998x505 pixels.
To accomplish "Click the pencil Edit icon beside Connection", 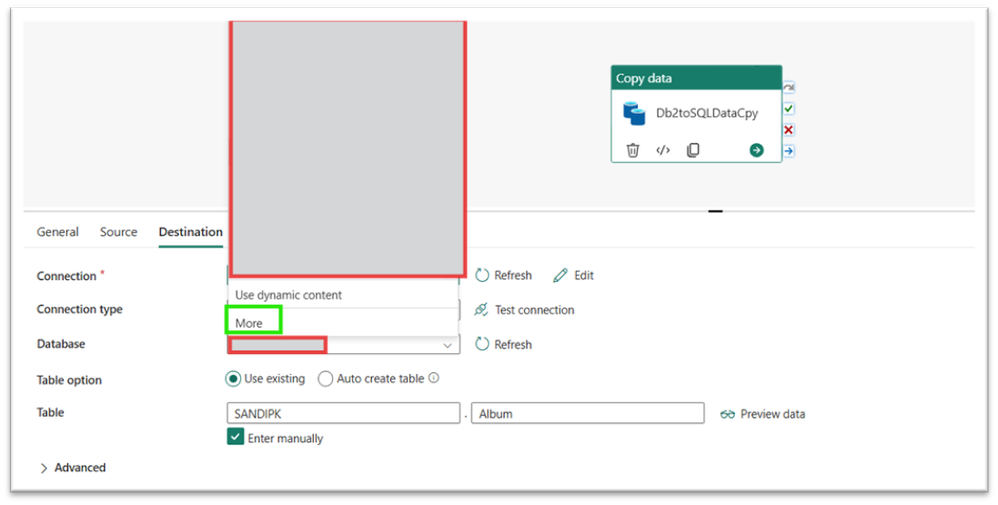I will point(560,275).
